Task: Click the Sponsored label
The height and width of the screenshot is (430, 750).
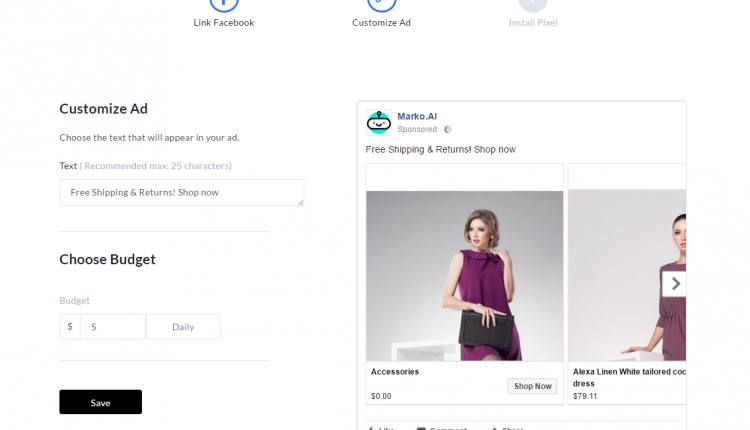Action: 417,129
